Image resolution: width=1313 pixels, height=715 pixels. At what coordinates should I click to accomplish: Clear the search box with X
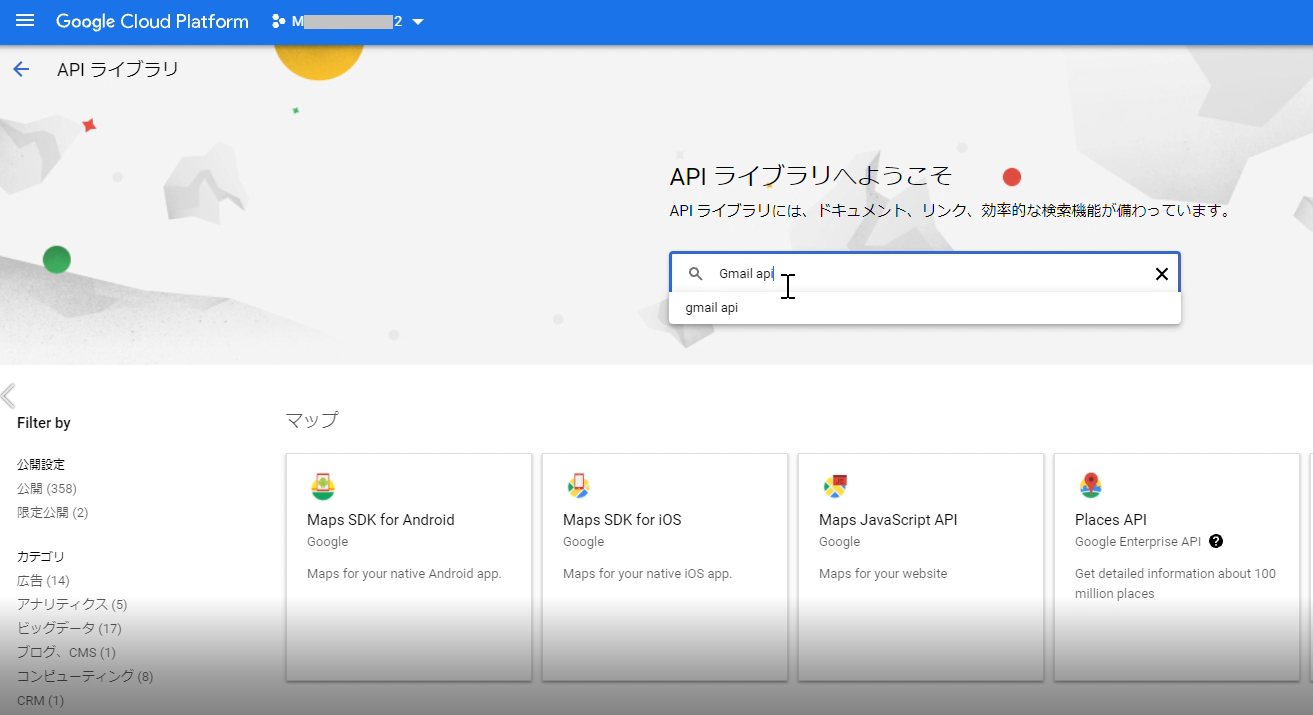click(x=1161, y=274)
